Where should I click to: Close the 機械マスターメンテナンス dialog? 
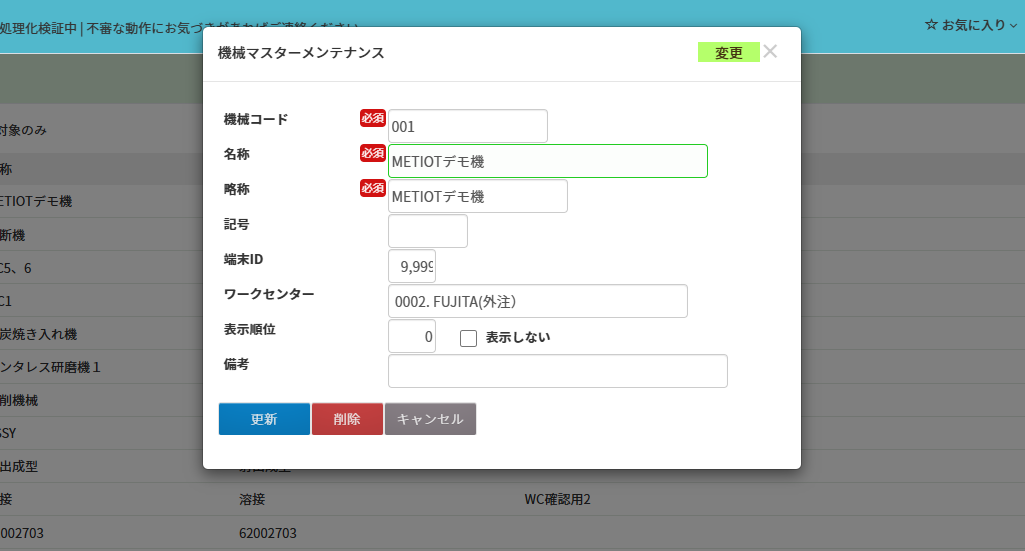click(770, 52)
